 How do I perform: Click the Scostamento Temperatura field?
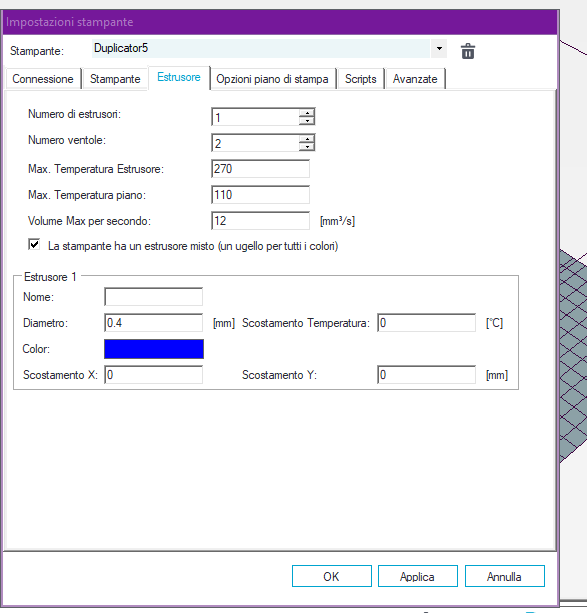[x=426, y=323]
